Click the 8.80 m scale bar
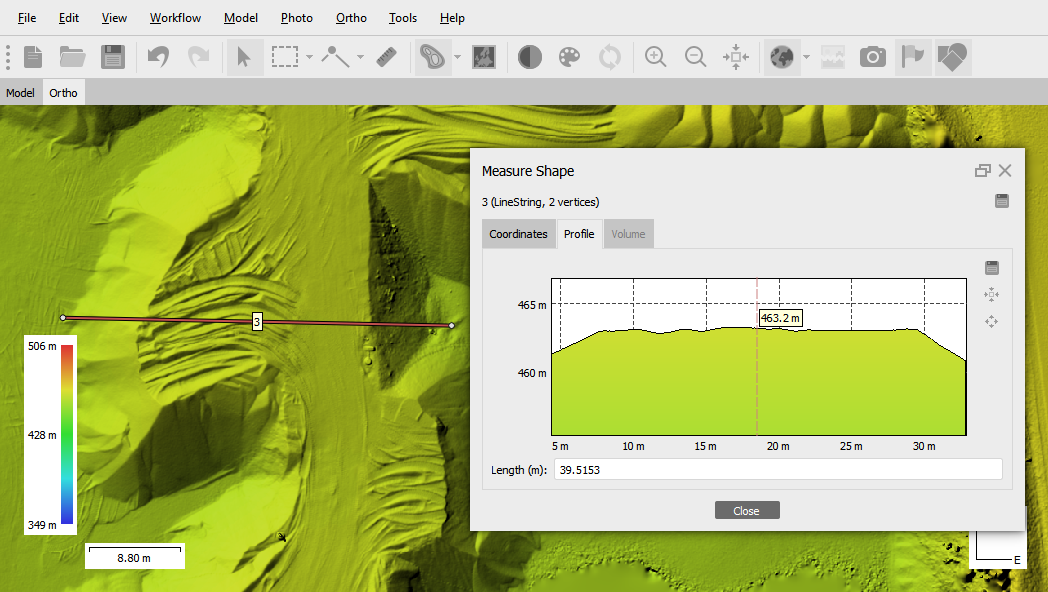The width and height of the screenshot is (1048, 592). click(x=134, y=556)
